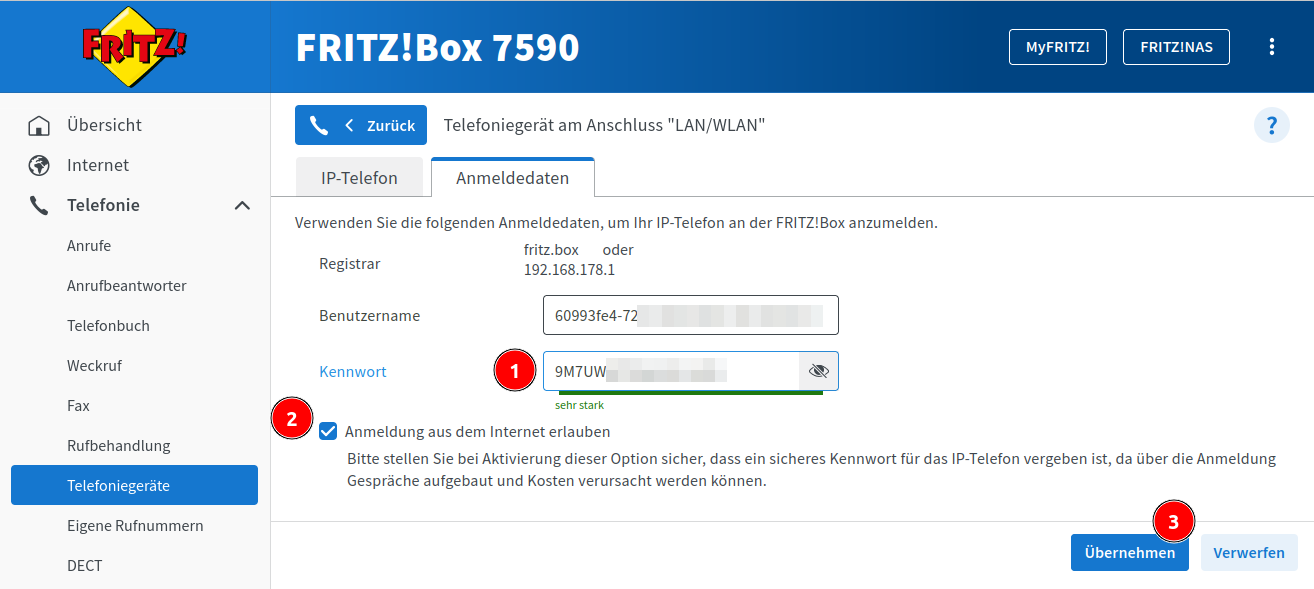This screenshot has width=1314, height=589.
Task: Switch to the IP-Telefon tab
Action: [359, 178]
